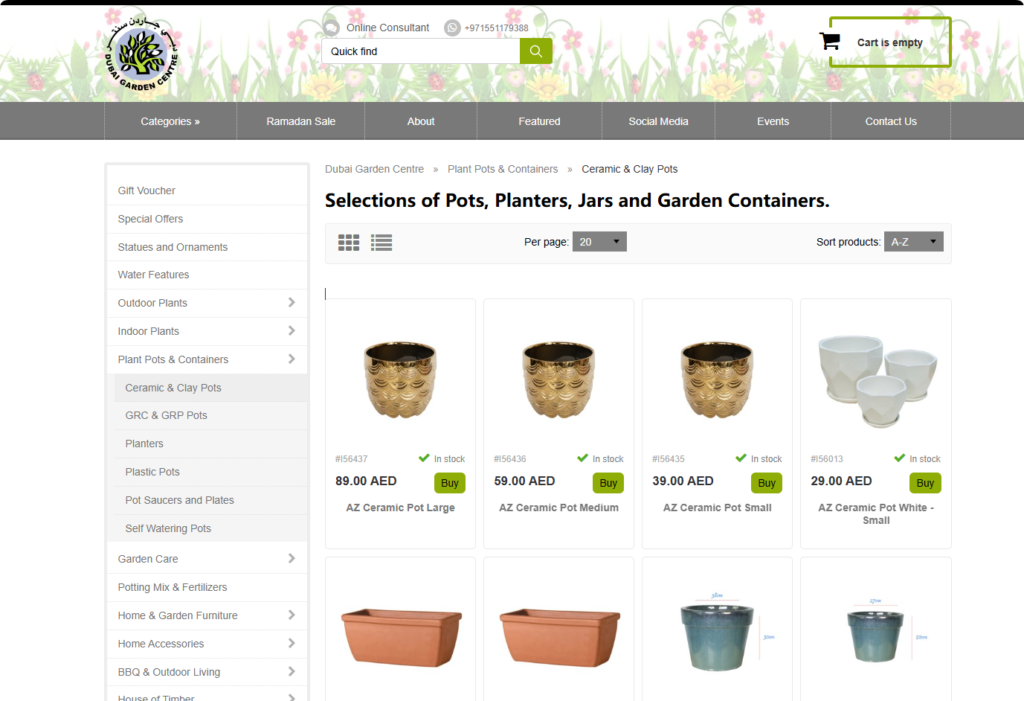Viewport: 1024px width, 701px height.
Task: Open the Categories menu
Action: pos(170,121)
